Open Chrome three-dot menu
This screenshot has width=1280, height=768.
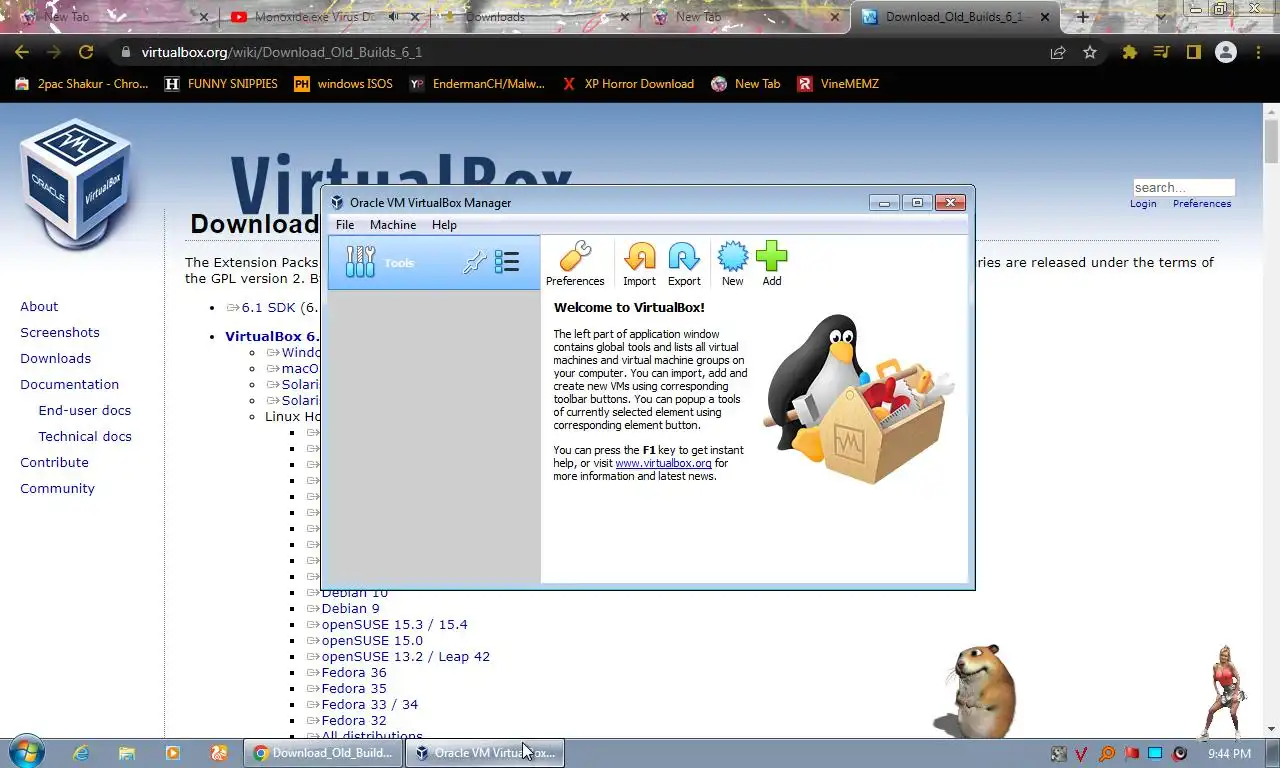click(x=1259, y=52)
